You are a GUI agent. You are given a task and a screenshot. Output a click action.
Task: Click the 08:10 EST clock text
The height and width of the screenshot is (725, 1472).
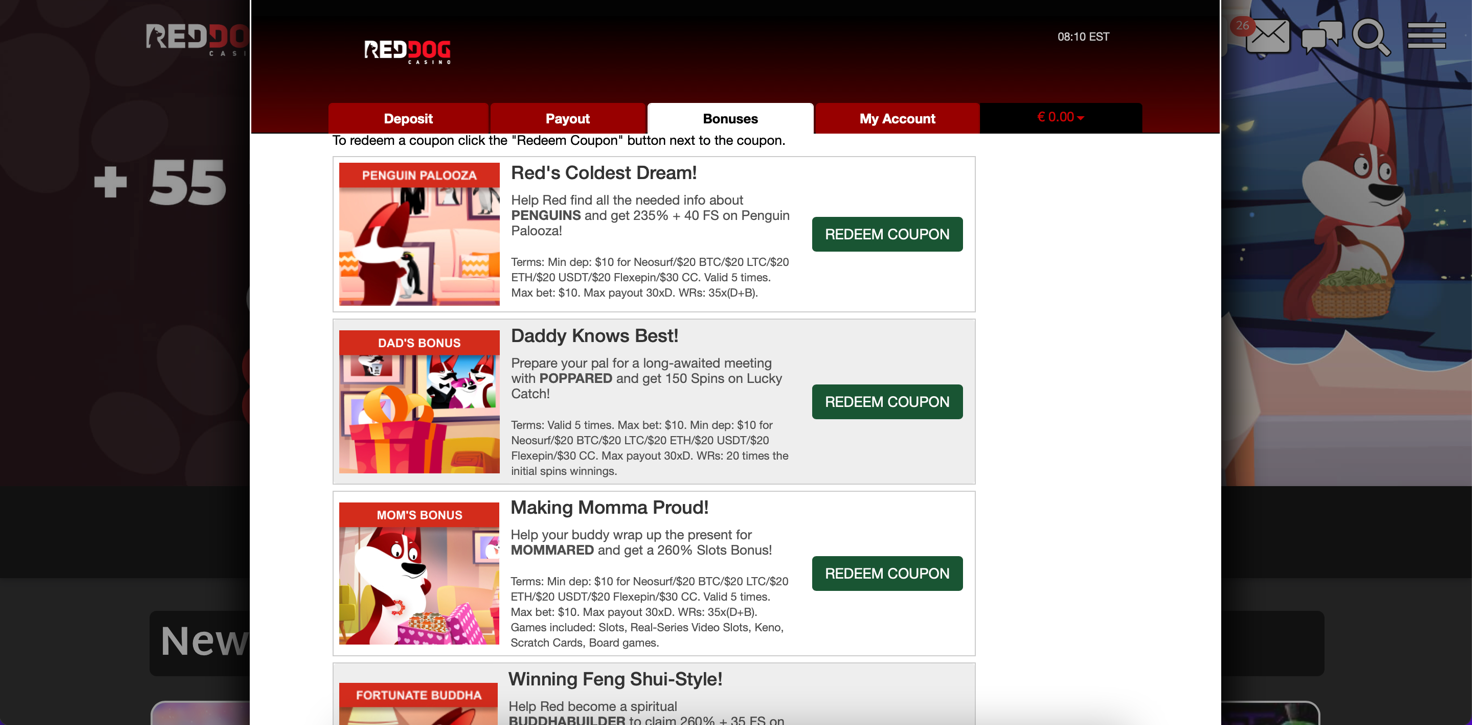[1083, 37]
